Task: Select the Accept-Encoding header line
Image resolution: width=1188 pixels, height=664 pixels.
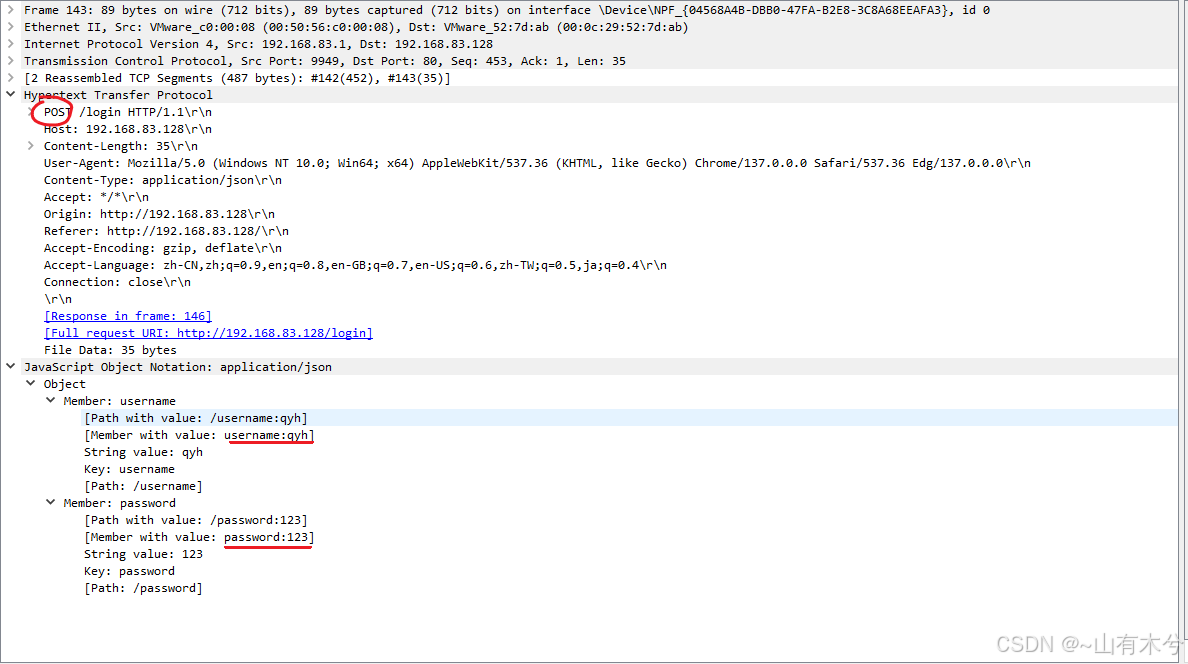Action: coord(162,248)
